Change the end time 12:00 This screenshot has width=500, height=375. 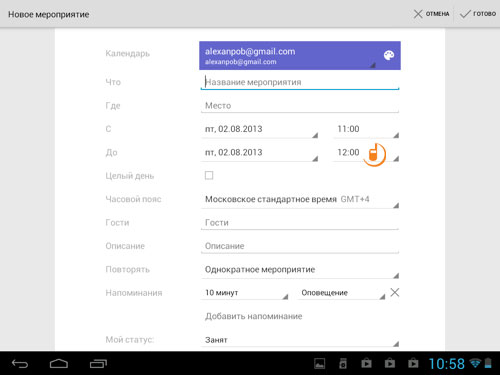coord(366,153)
